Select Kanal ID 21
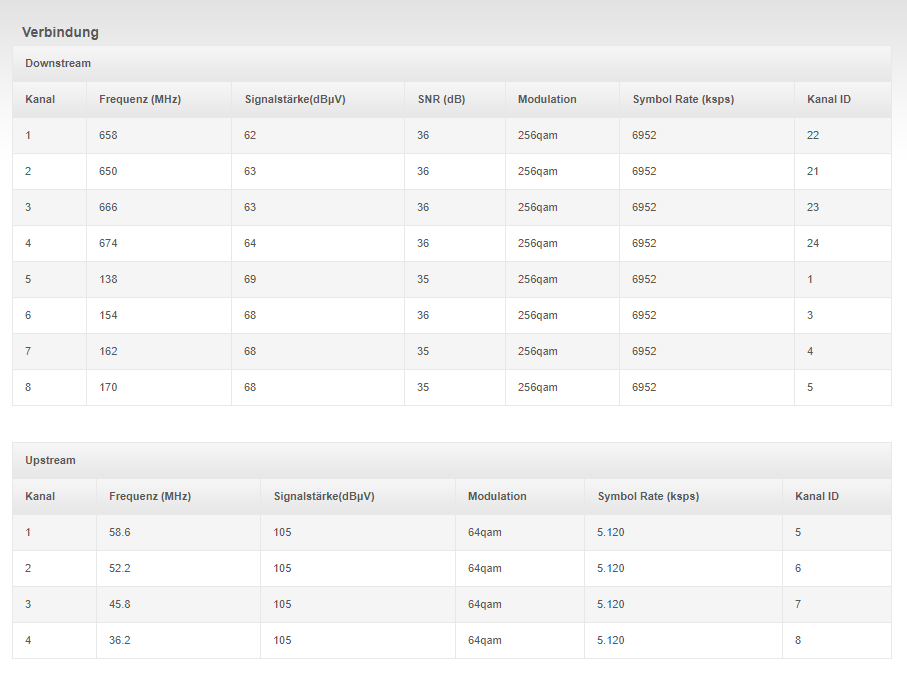 tap(813, 171)
